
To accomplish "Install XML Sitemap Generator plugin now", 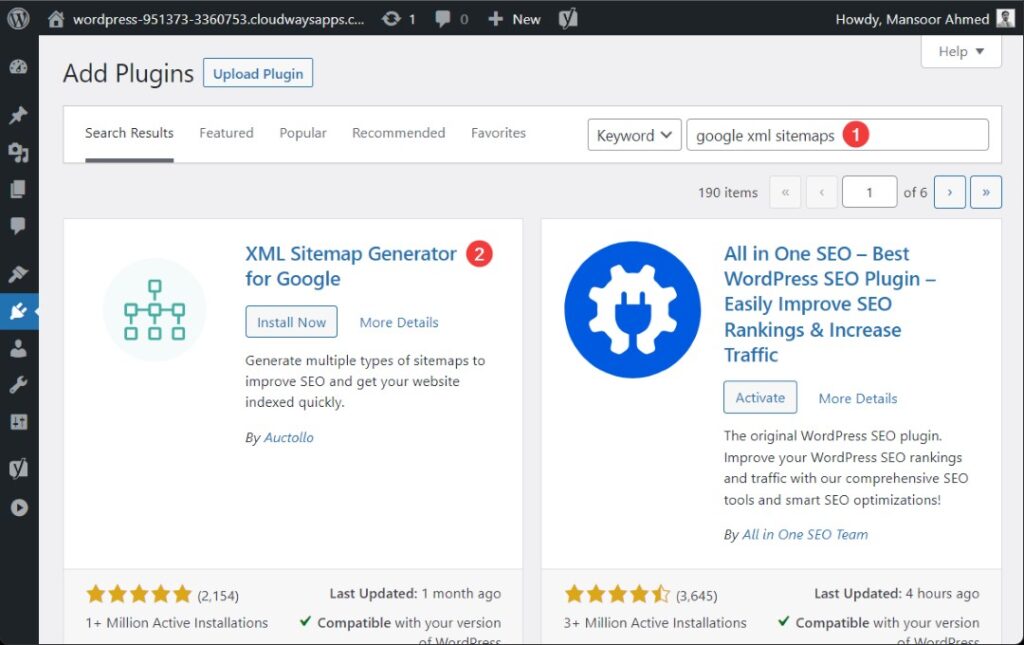I will tap(291, 322).
